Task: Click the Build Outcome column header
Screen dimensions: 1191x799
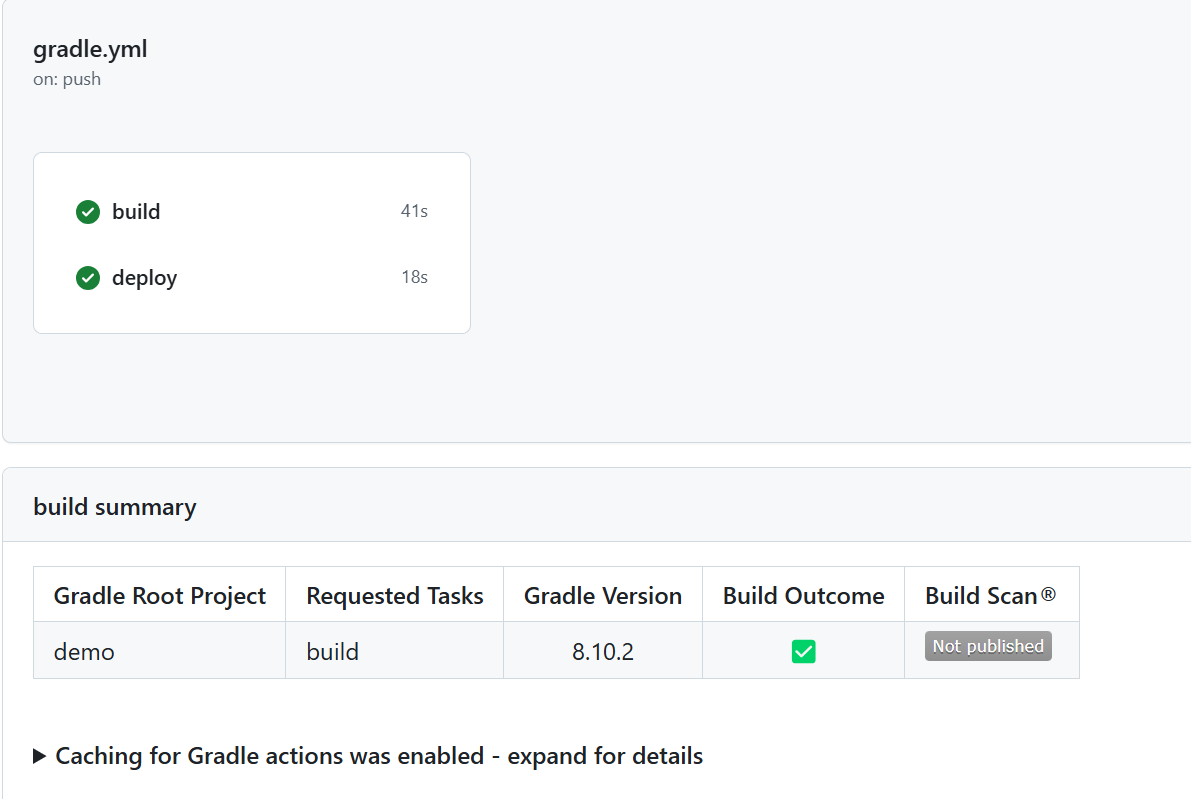Action: tap(804, 596)
